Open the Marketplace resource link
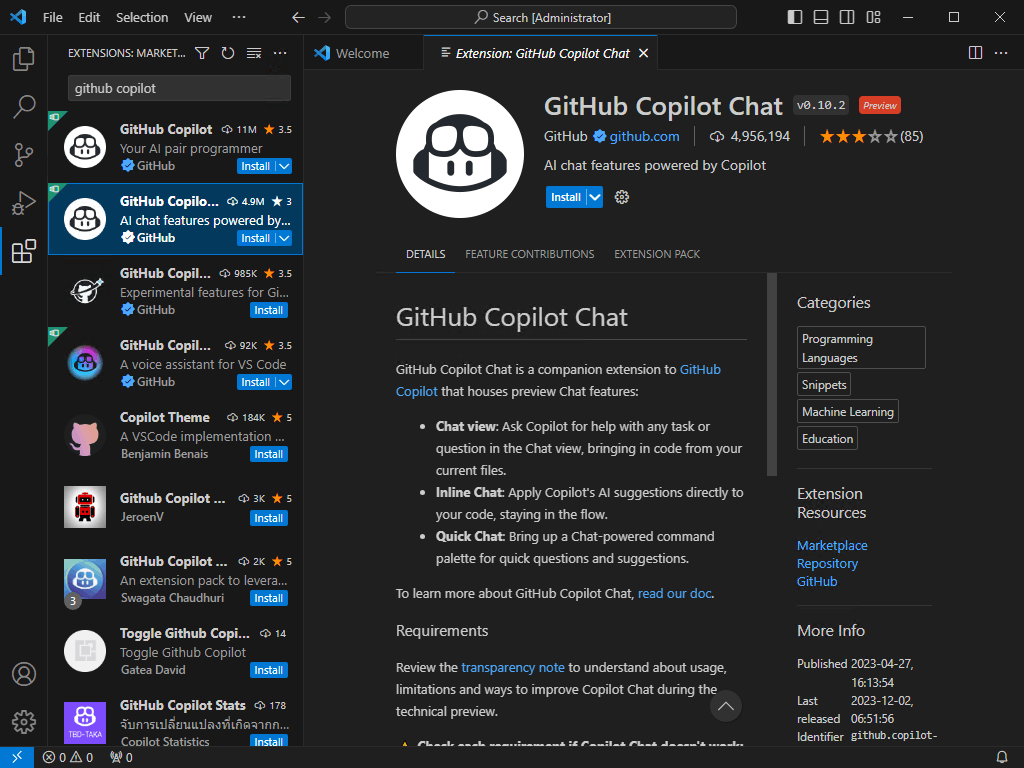The height and width of the screenshot is (768, 1024). pos(832,545)
